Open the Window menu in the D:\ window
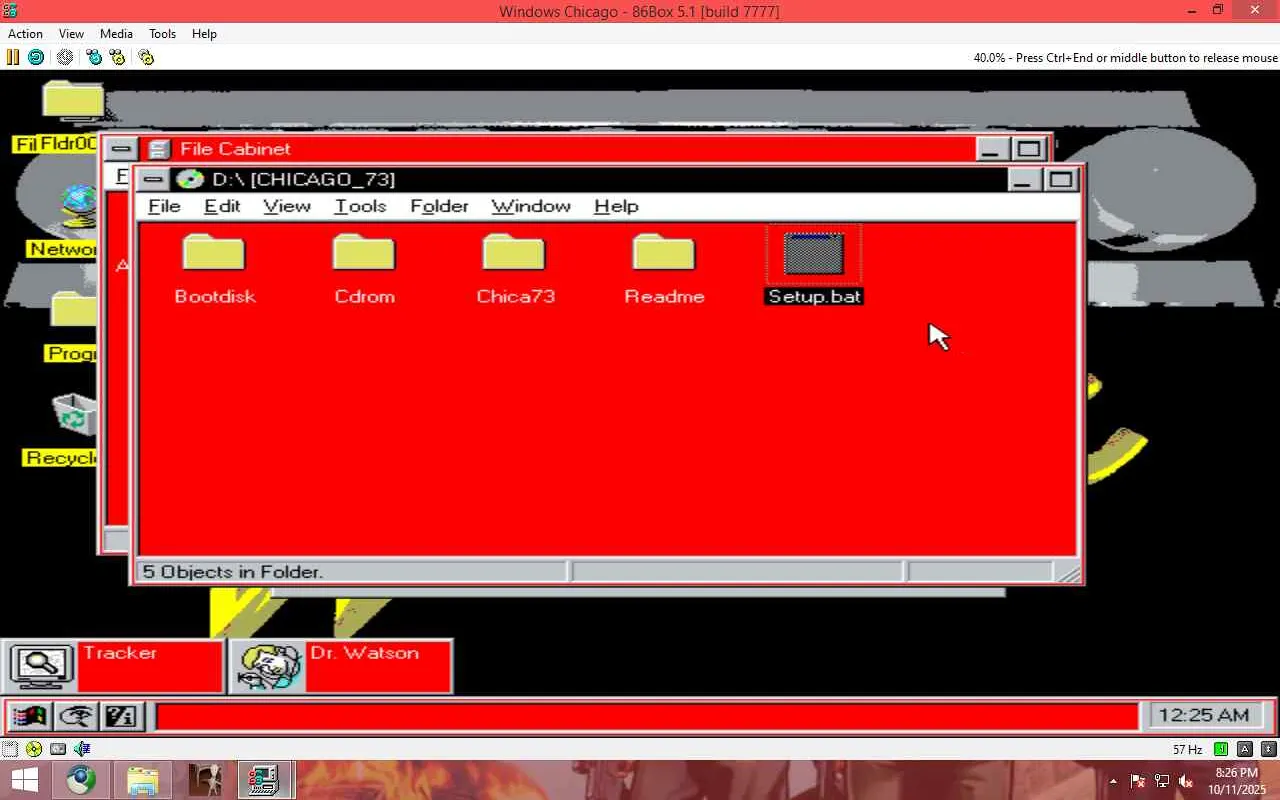Image resolution: width=1280 pixels, height=800 pixels. tap(531, 206)
